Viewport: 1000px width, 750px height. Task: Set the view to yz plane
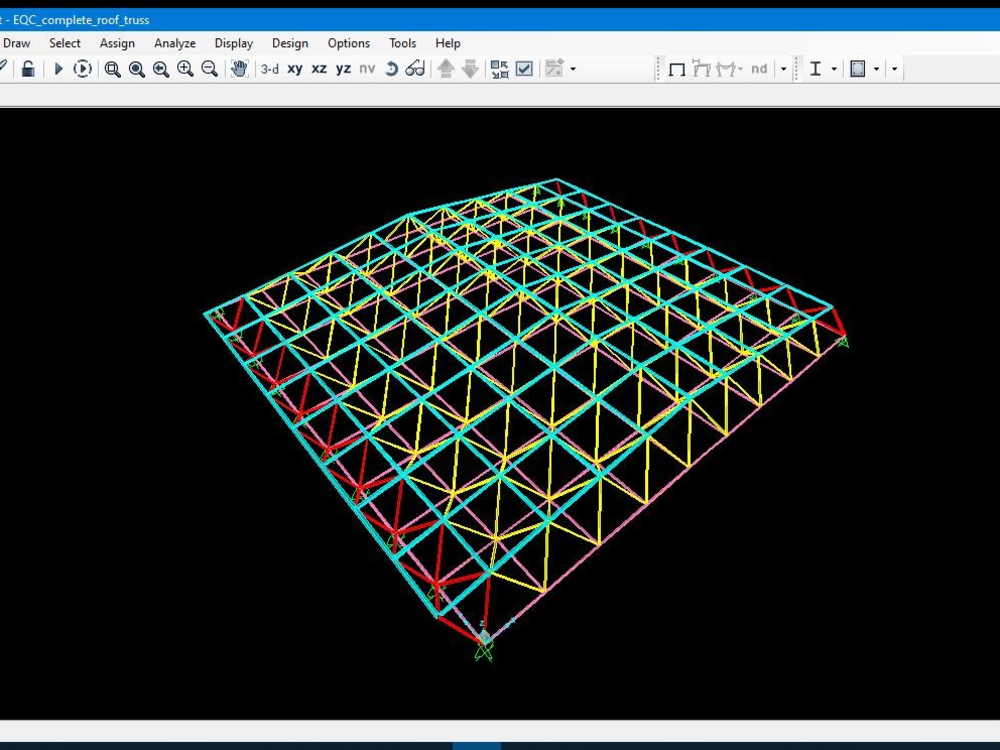click(x=343, y=69)
